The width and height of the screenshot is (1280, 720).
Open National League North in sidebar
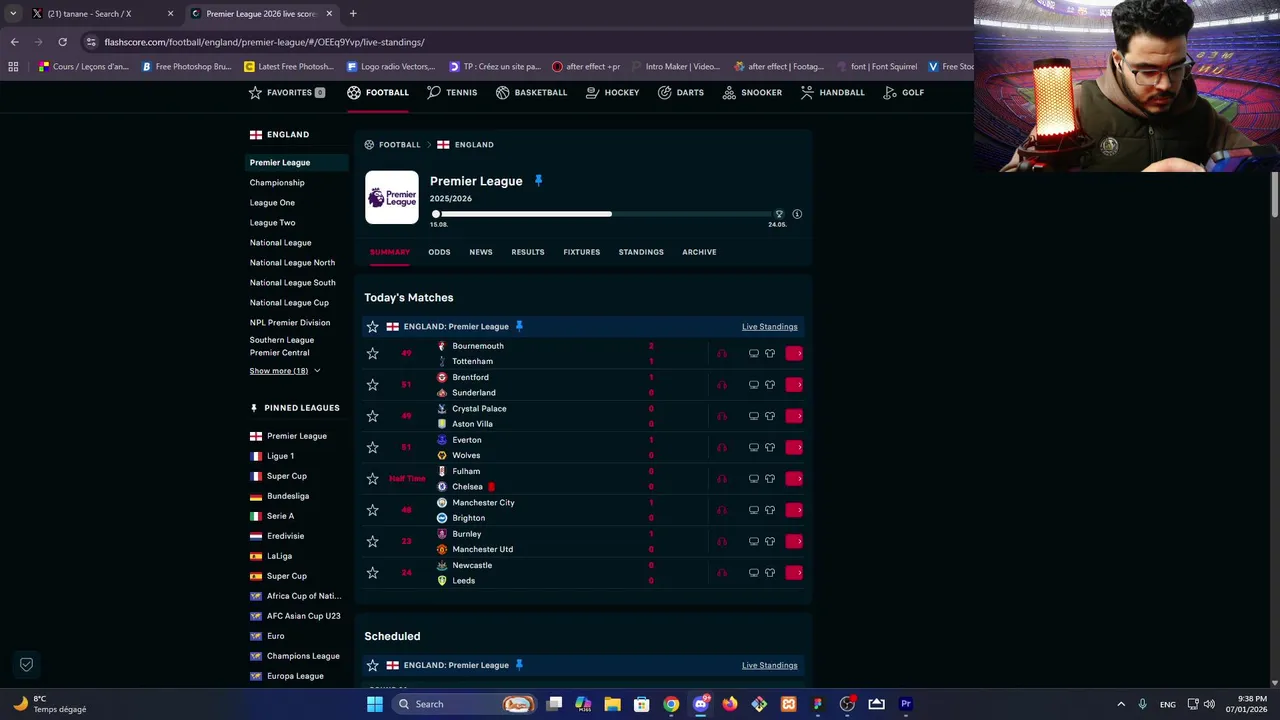[x=292, y=263]
